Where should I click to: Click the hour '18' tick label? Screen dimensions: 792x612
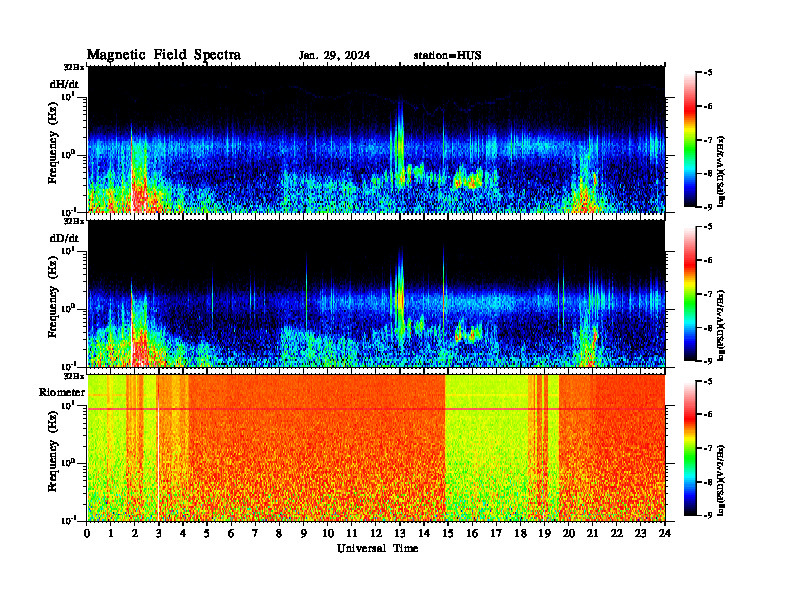pyautogui.click(x=520, y=533)
